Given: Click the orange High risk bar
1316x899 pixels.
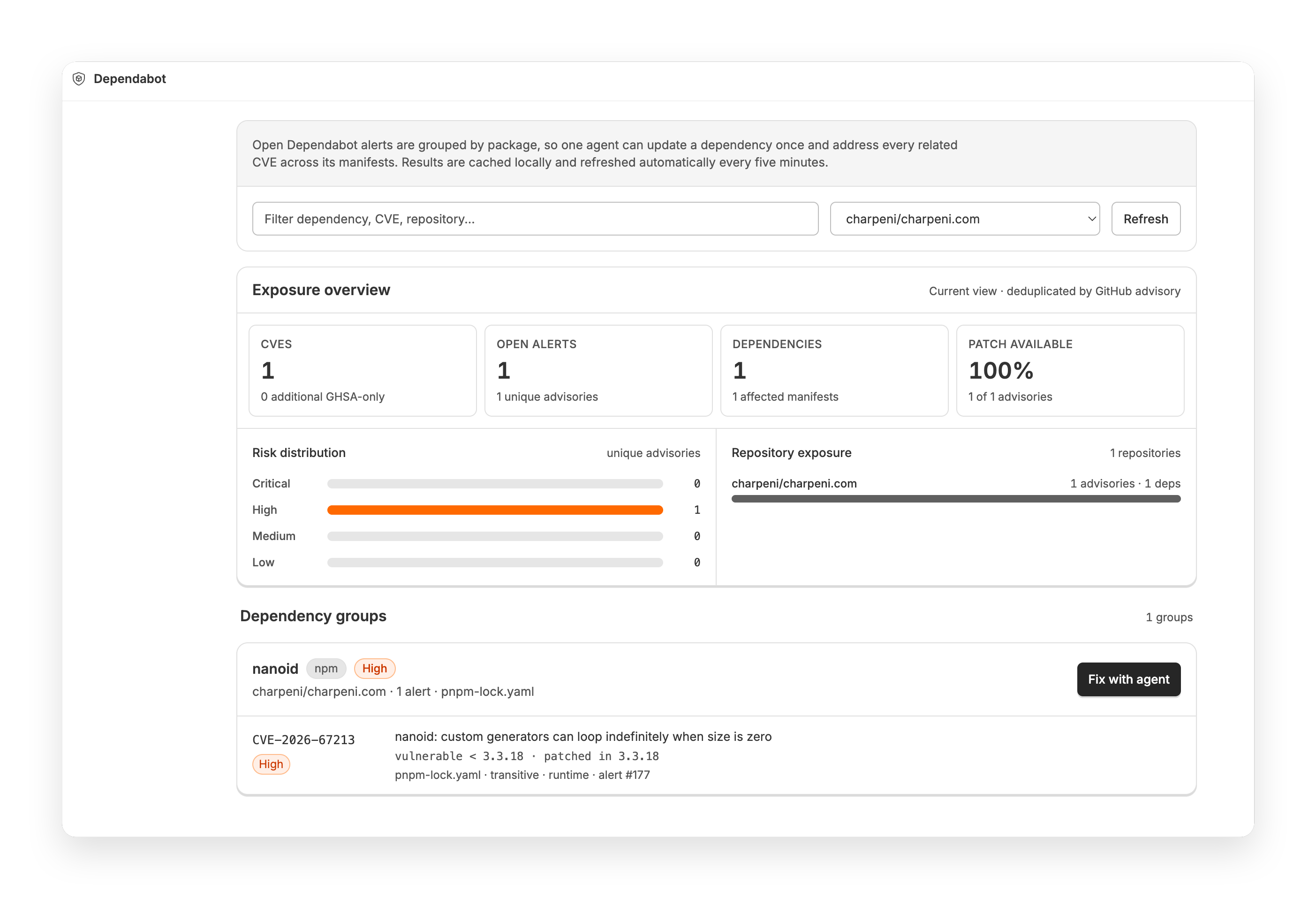Looking at the screenshot, I should (495, 510).
